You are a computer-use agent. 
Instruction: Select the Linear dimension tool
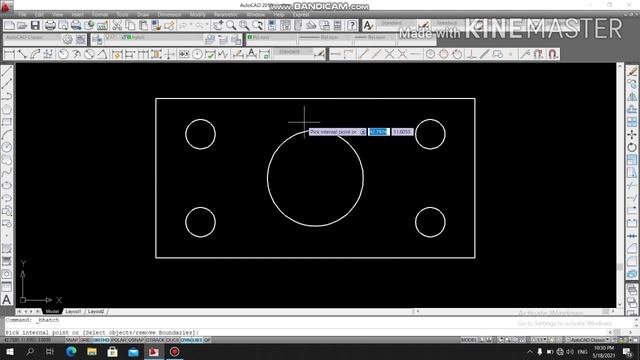[9, 54]
